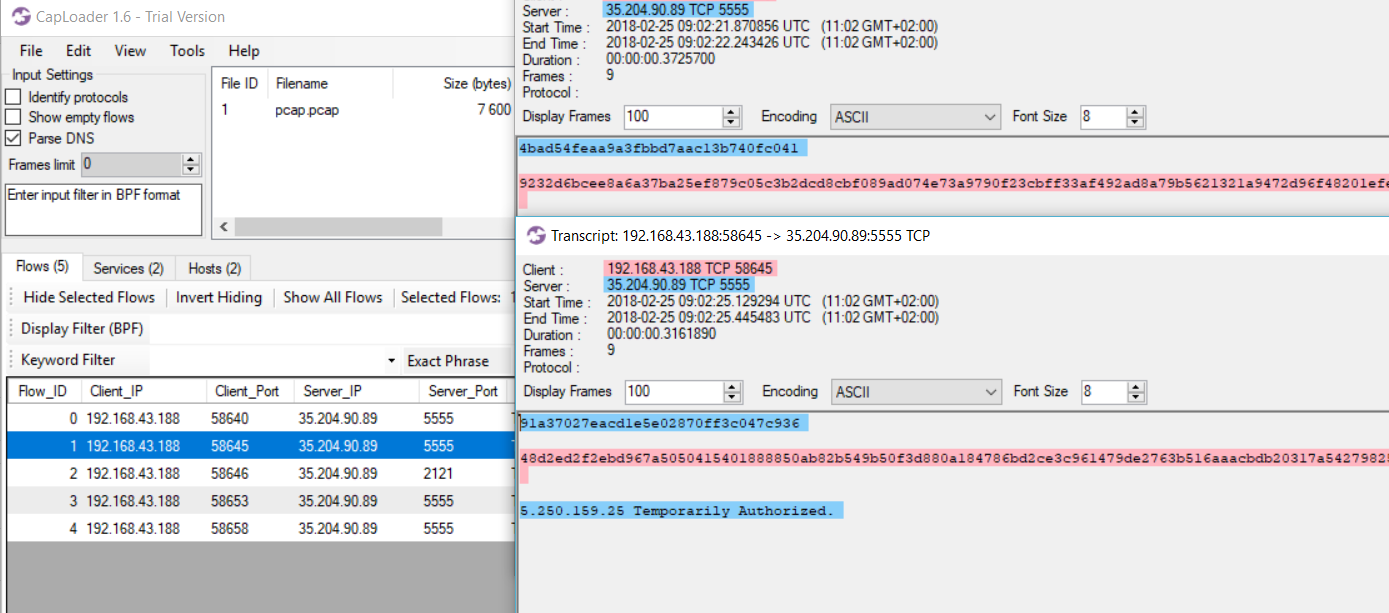Select the pcap.pcap file row
This screenshot has height=613, width=1389.
[363, 110]
